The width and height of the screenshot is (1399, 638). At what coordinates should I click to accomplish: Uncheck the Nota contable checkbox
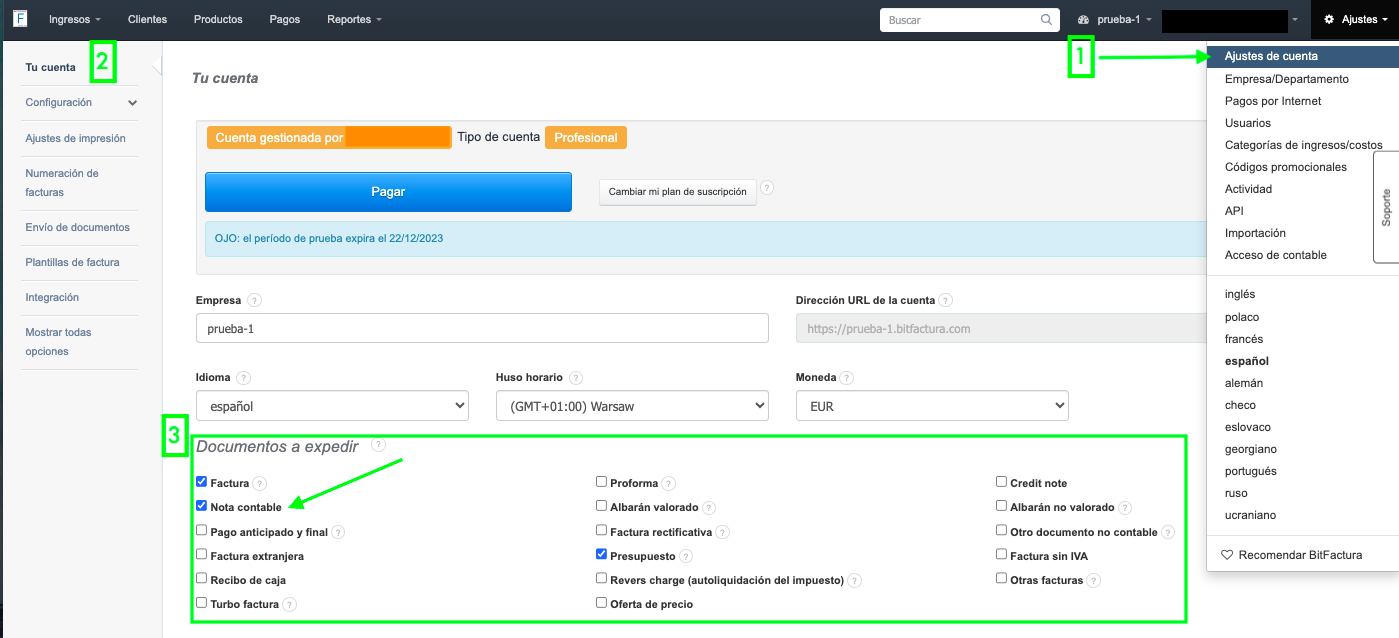point(202,506)
